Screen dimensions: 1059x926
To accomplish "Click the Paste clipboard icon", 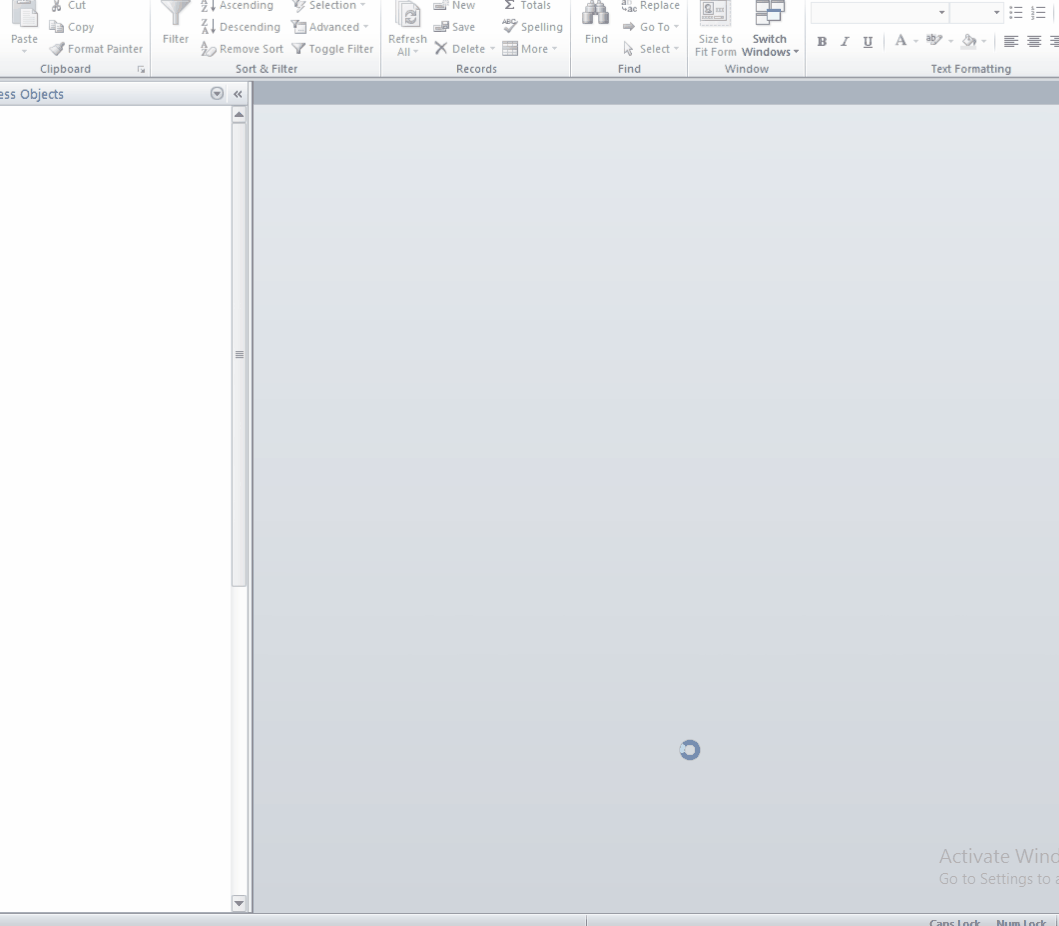I will click(23, 14).
